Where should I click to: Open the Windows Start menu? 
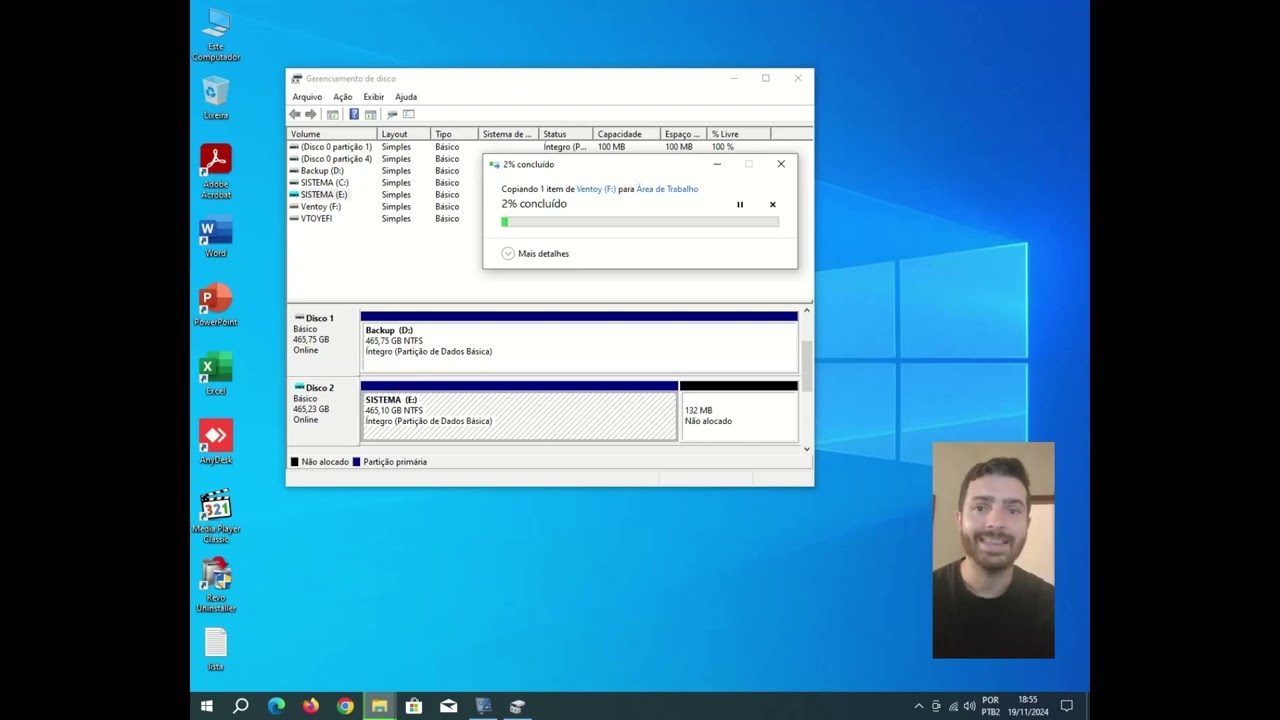click(x=207, y=706)
